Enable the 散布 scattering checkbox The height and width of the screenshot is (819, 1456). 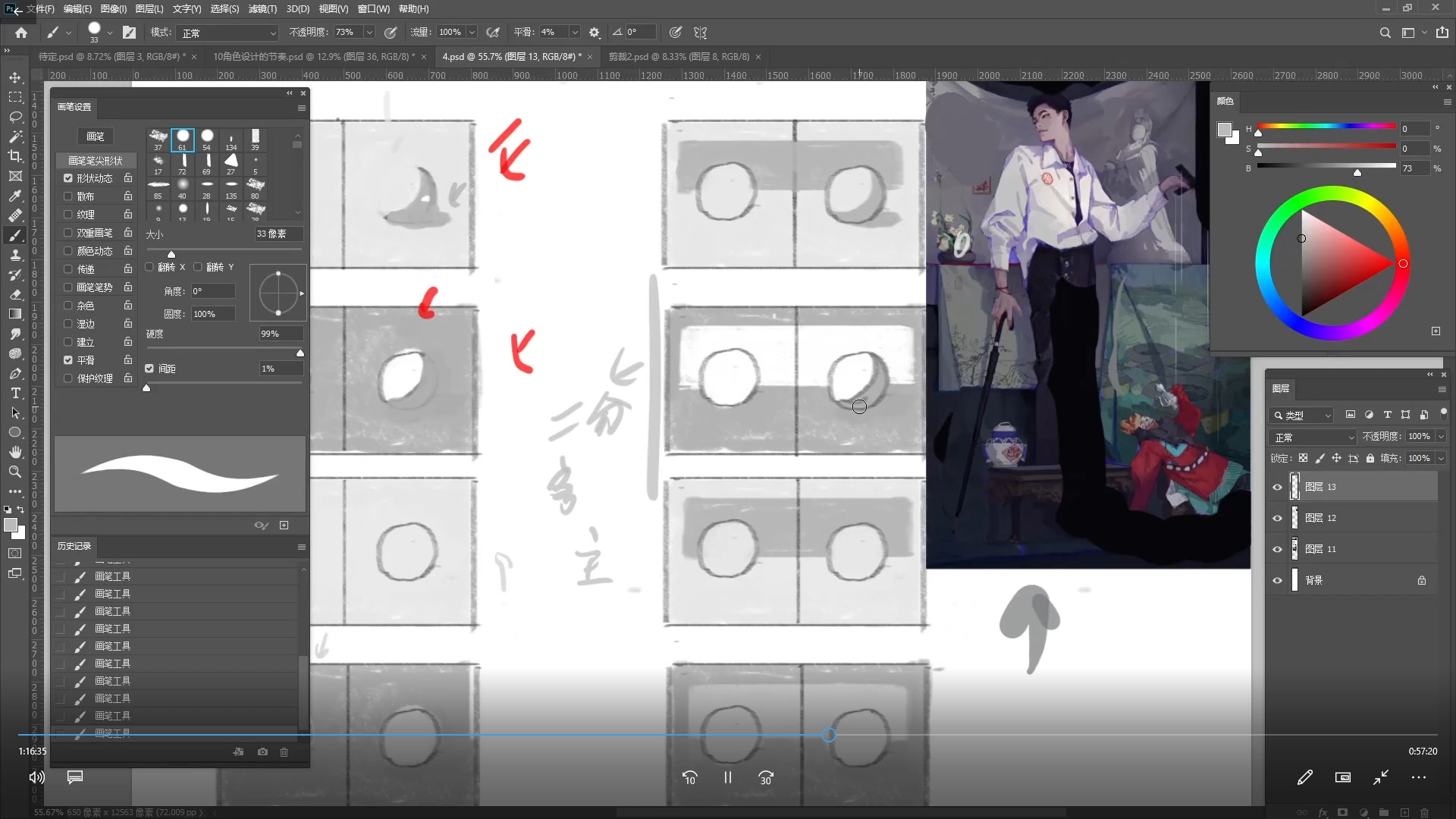68,196
